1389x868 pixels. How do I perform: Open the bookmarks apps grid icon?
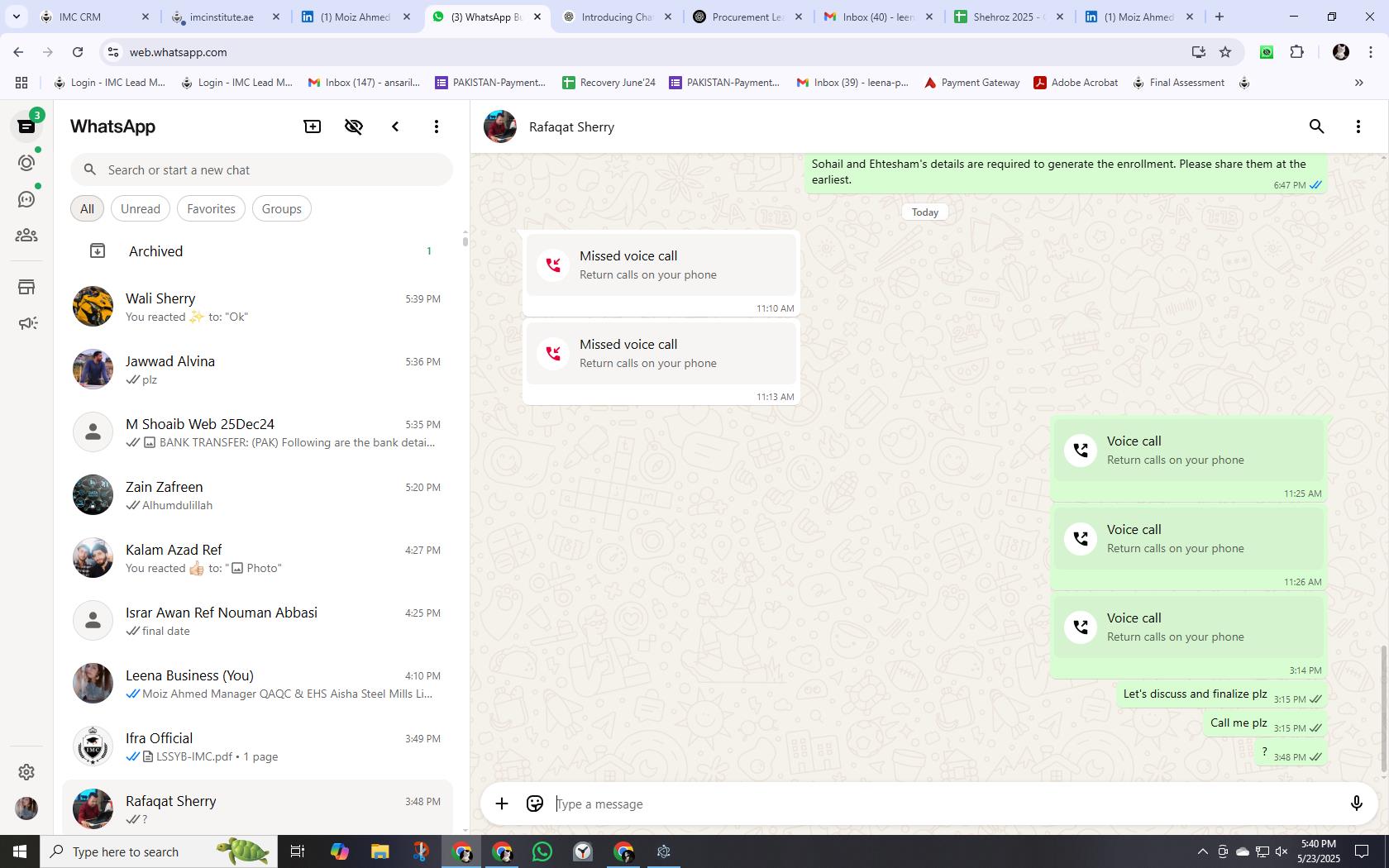click(21, 83)
